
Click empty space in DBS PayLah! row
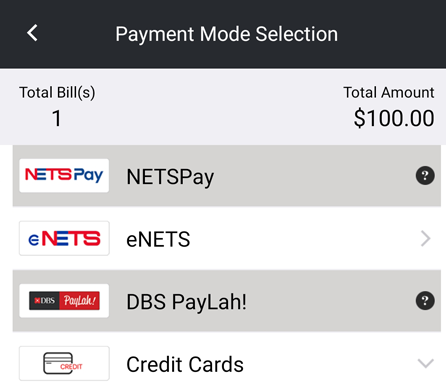(x=330, y=301)
